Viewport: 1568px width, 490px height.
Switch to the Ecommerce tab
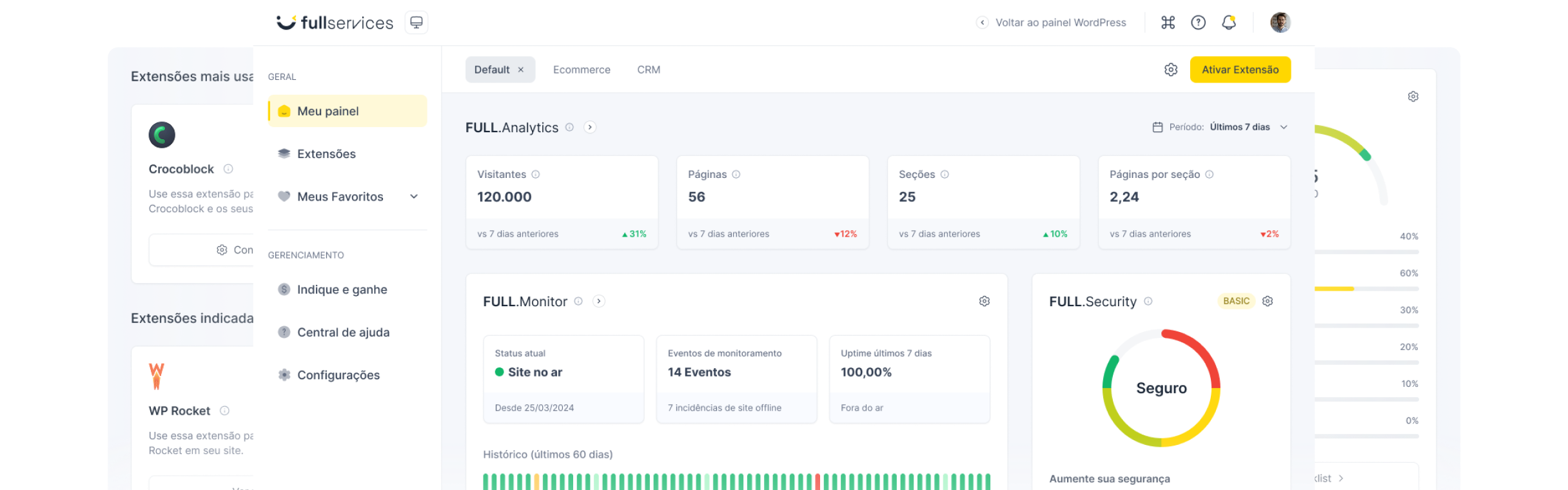point(582,70)
